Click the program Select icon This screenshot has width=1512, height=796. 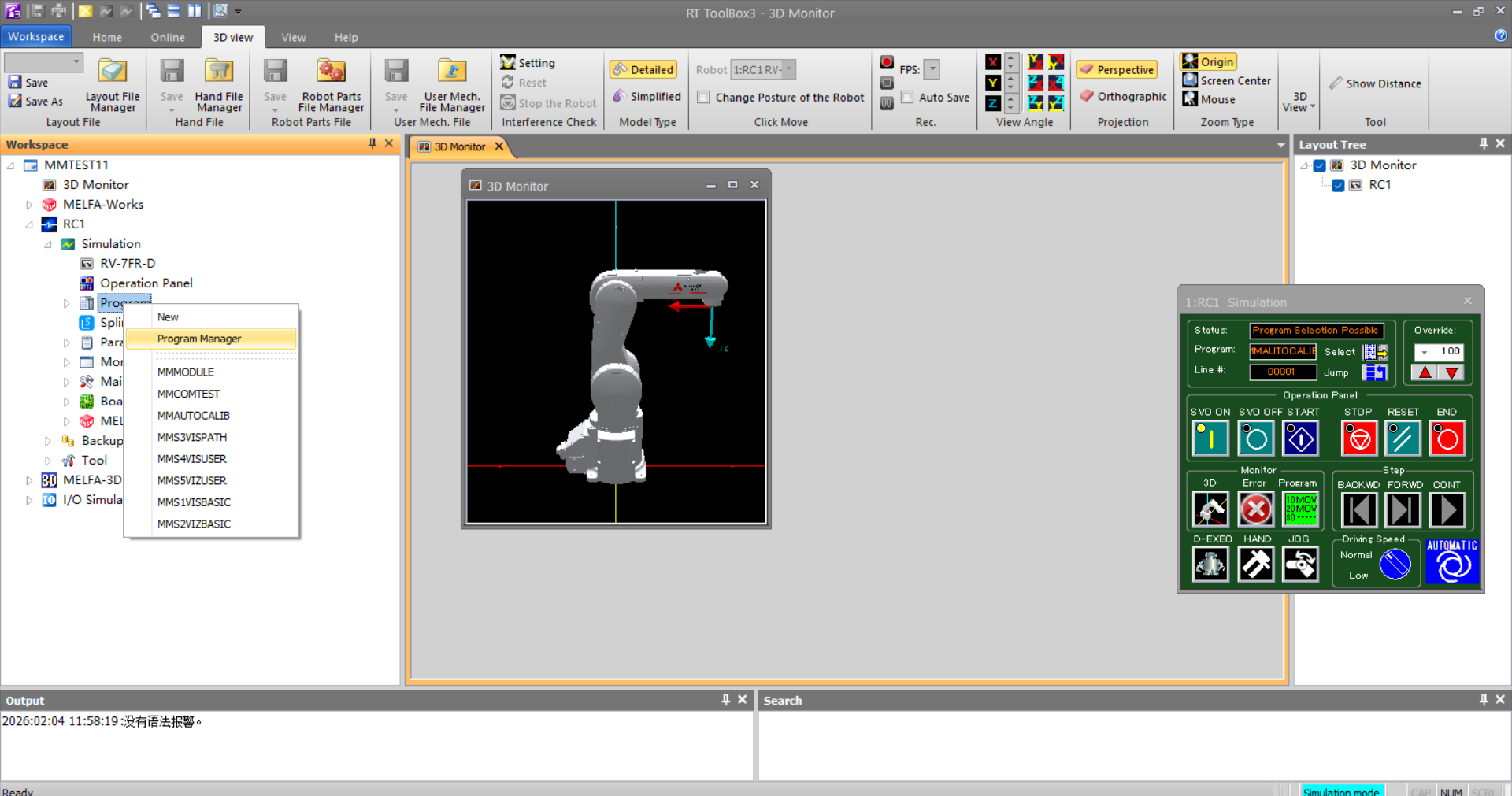pyautogui.click(x=1375, y=352)
